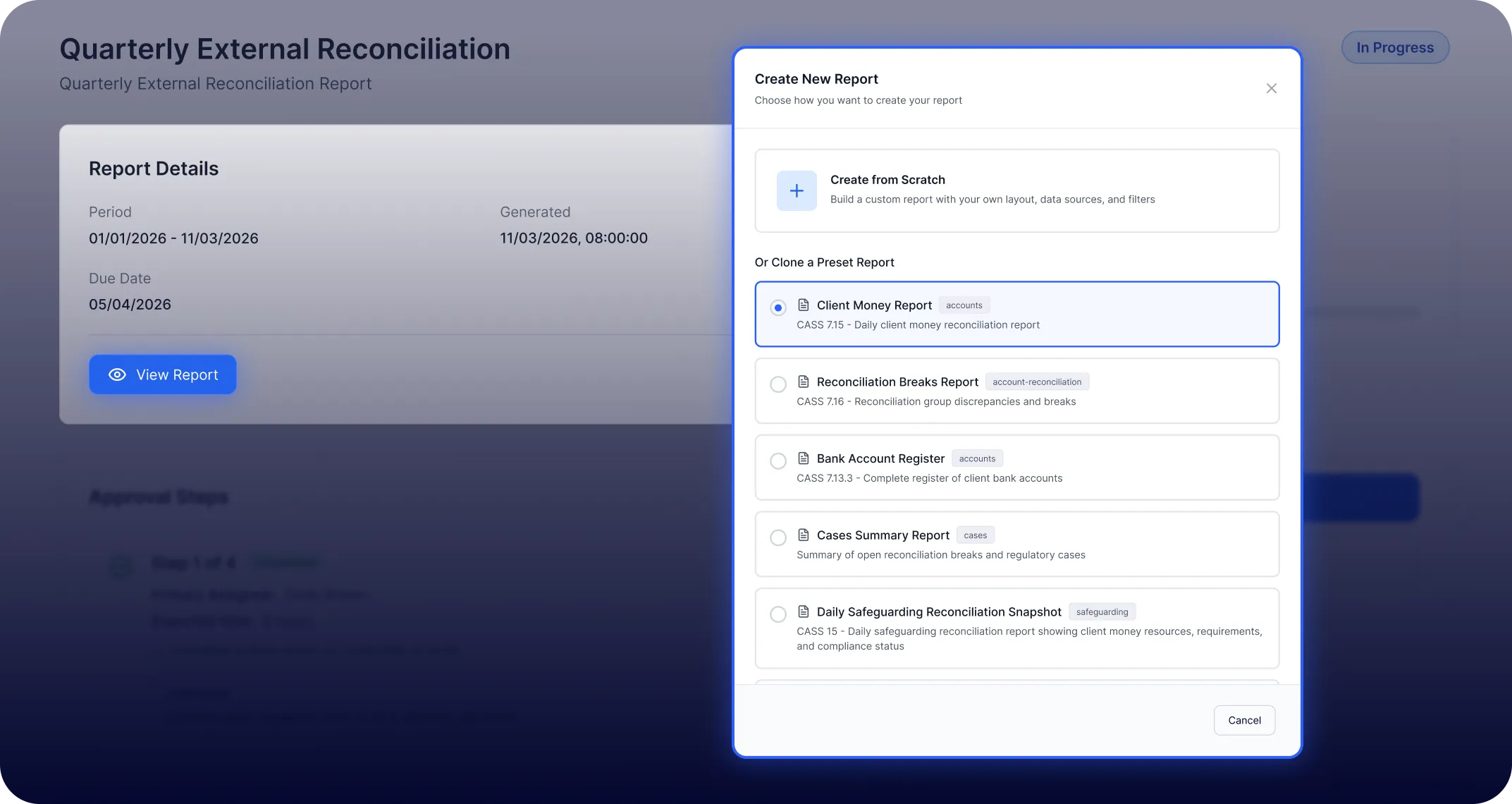Image resolution: width=1512 pixels, height=804 pixels.
Task: Choose the Create from Scratch option card
Action: pyautogui.click(x=1016, y=190)
